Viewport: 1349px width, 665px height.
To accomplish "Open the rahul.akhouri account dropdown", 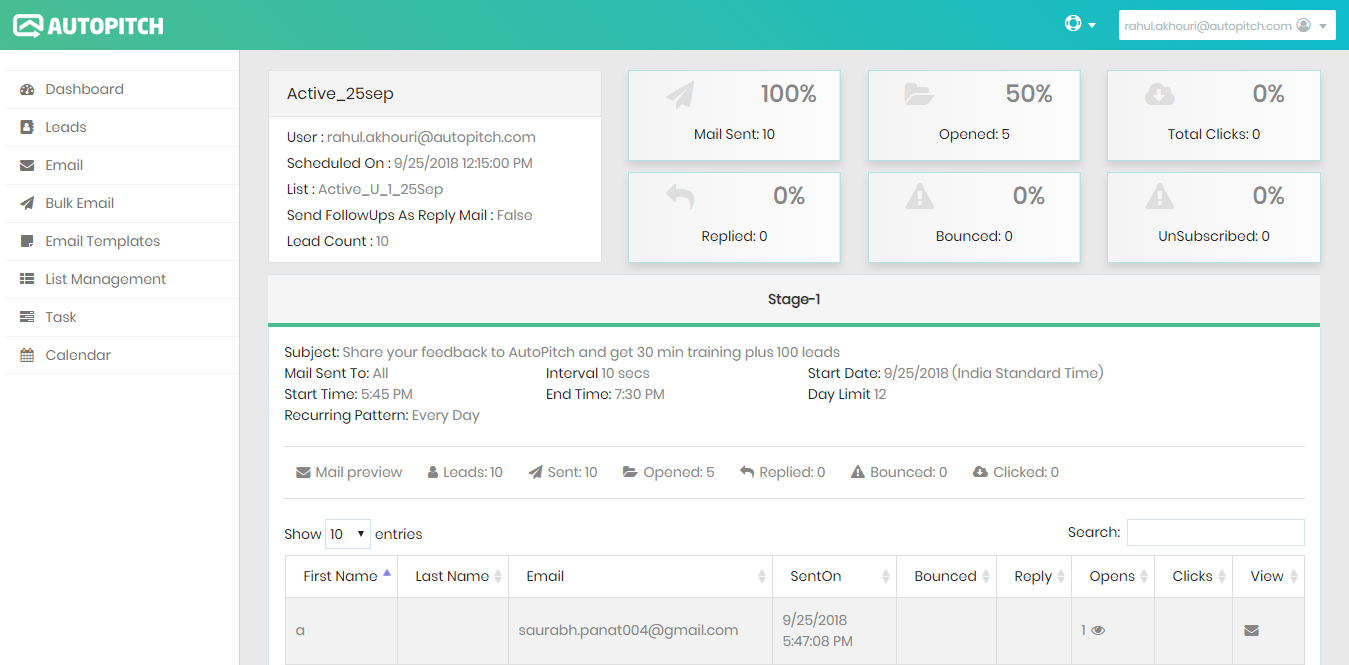I will pyautogui.click(x=1227, y=26).
